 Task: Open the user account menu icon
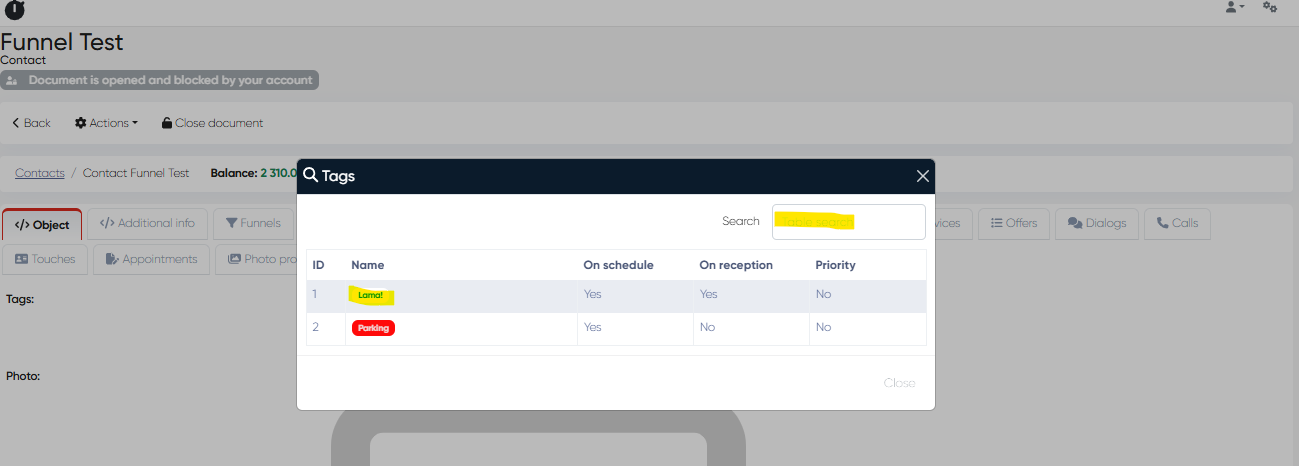click(1234, 7)
